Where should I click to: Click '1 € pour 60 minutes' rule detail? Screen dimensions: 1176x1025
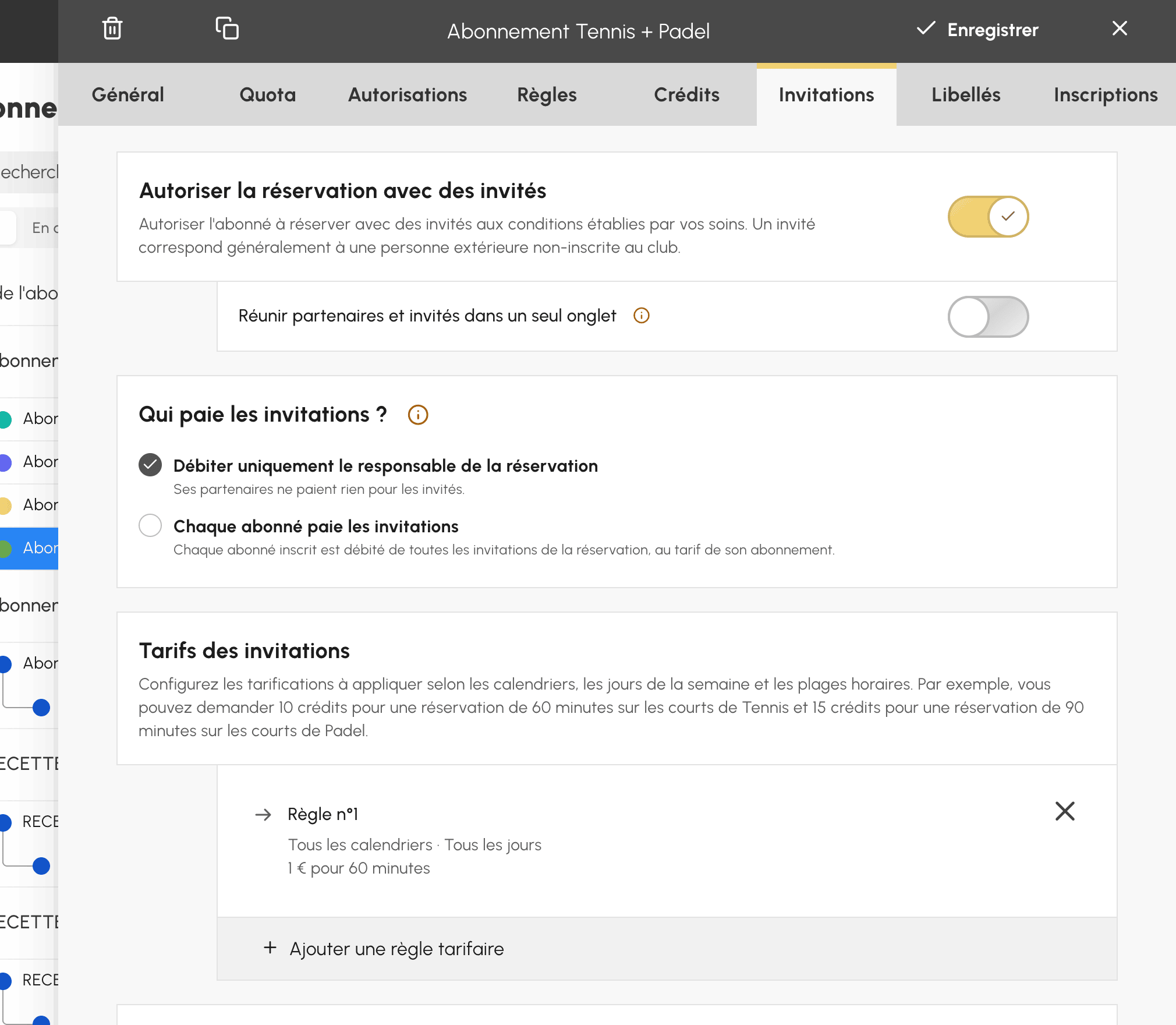359,868
